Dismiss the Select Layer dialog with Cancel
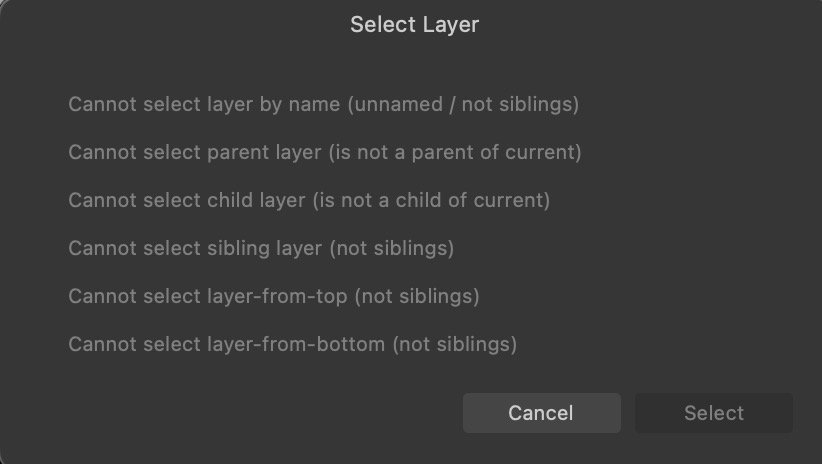This screenshot has width=822, height=464. pyautogui.click(x=541, y=413)
